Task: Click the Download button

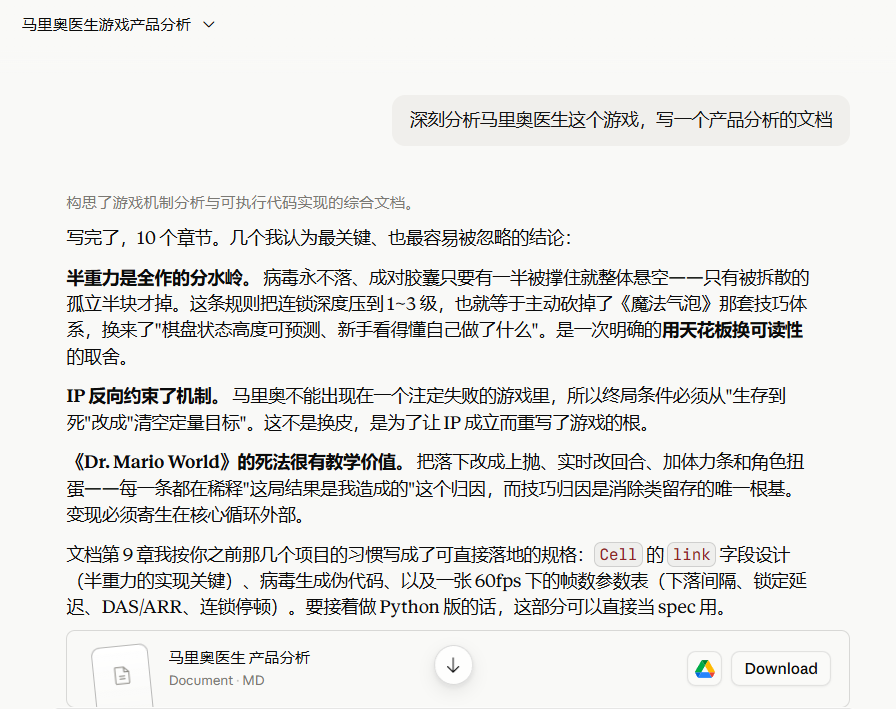Action: tap(781, 668)
